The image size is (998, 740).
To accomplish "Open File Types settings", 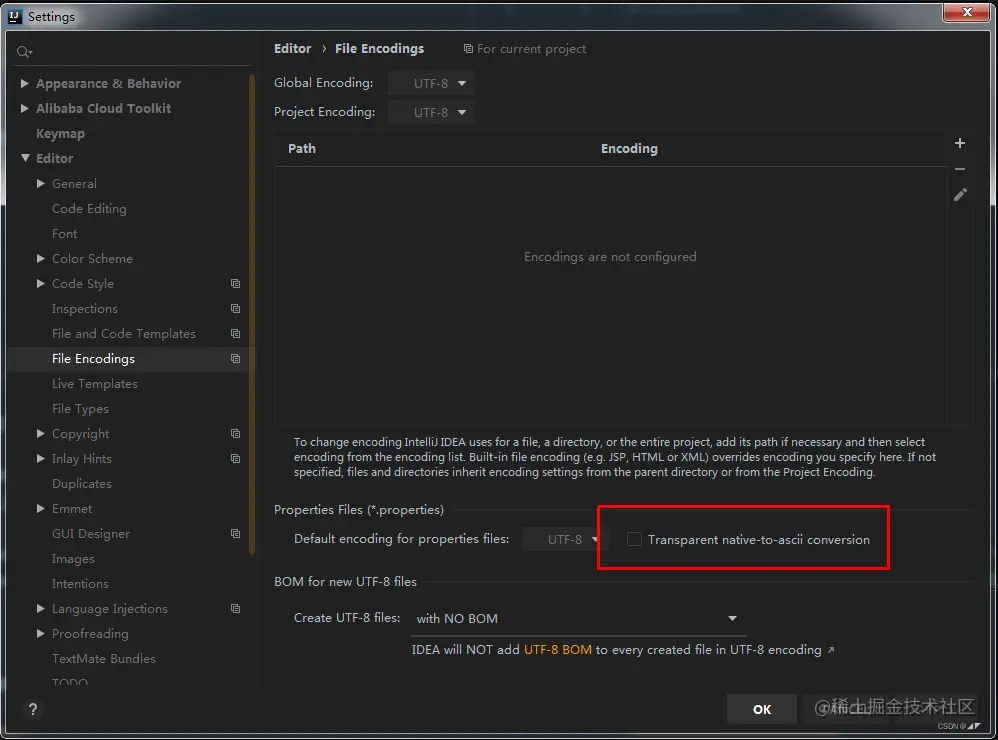I will coord(80,408).
